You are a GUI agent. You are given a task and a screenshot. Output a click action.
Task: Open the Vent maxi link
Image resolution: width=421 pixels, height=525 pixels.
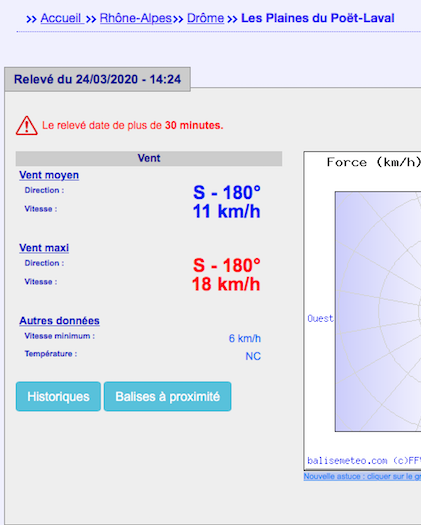(44, 248)
